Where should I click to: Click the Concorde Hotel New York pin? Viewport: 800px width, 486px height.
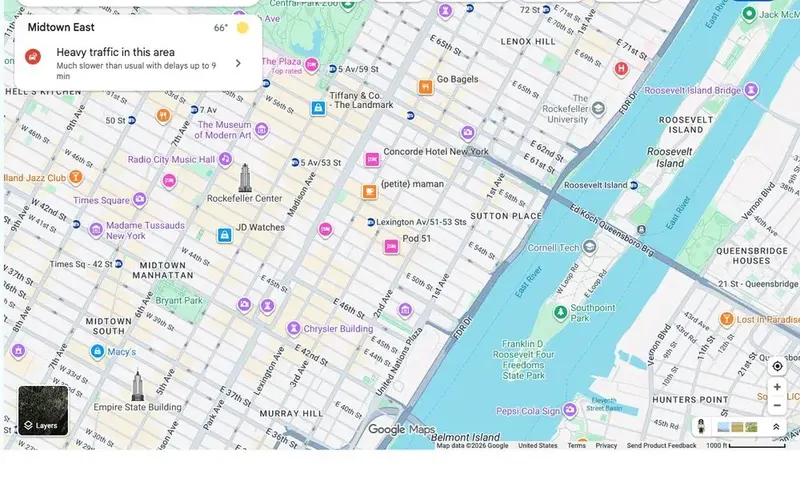click(372, 160)
